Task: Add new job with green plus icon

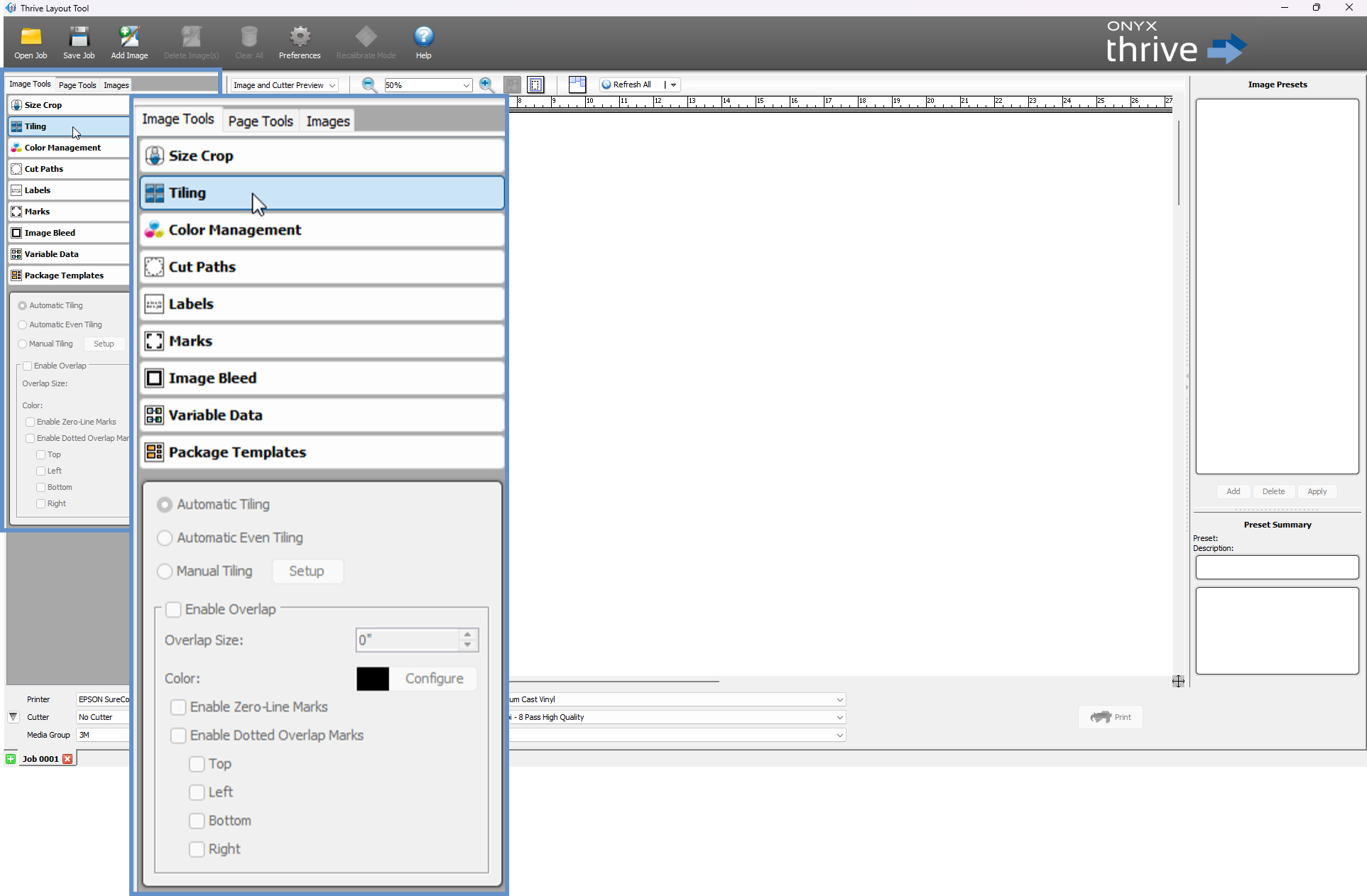Action: [11, 759]
